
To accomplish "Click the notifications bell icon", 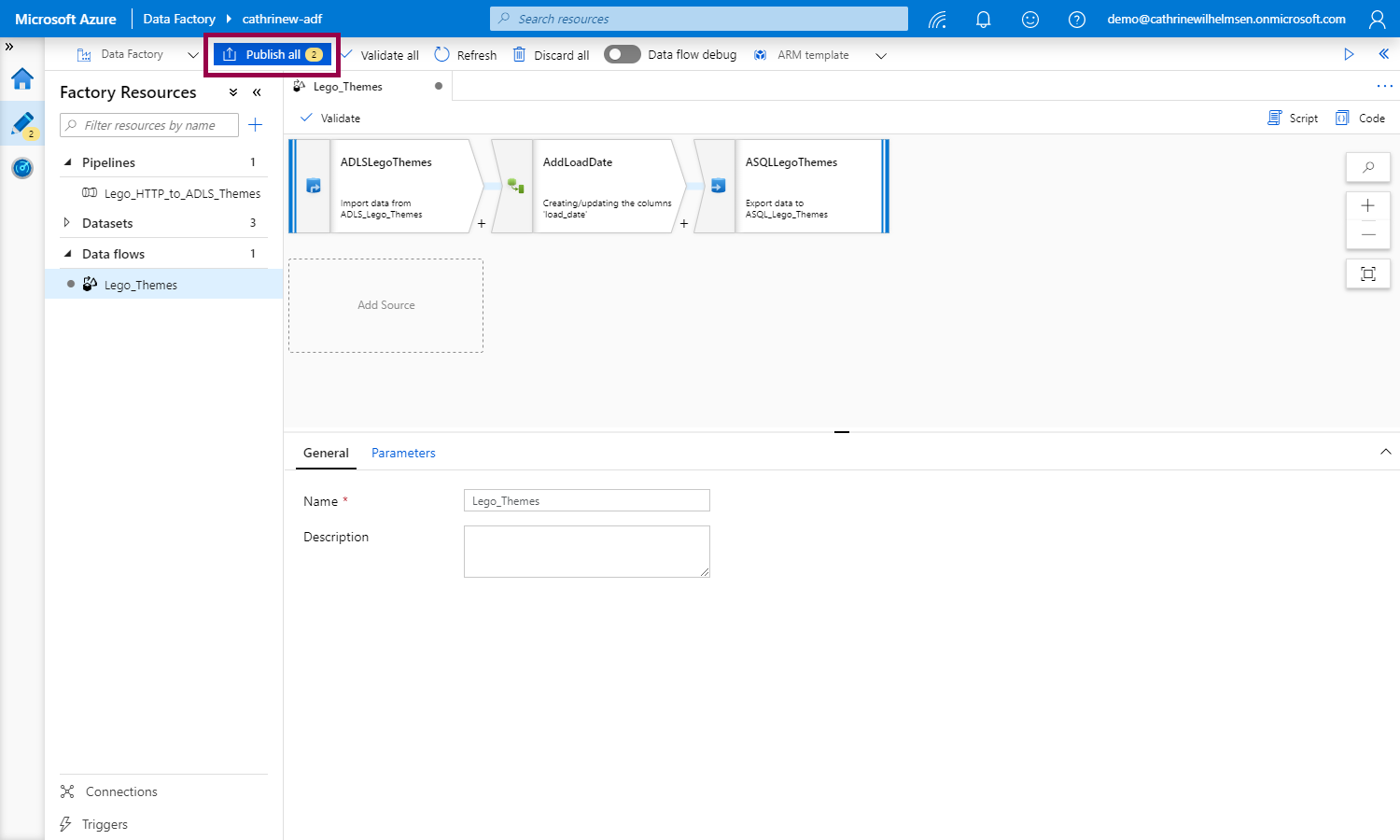I will (x=983, y=20).
